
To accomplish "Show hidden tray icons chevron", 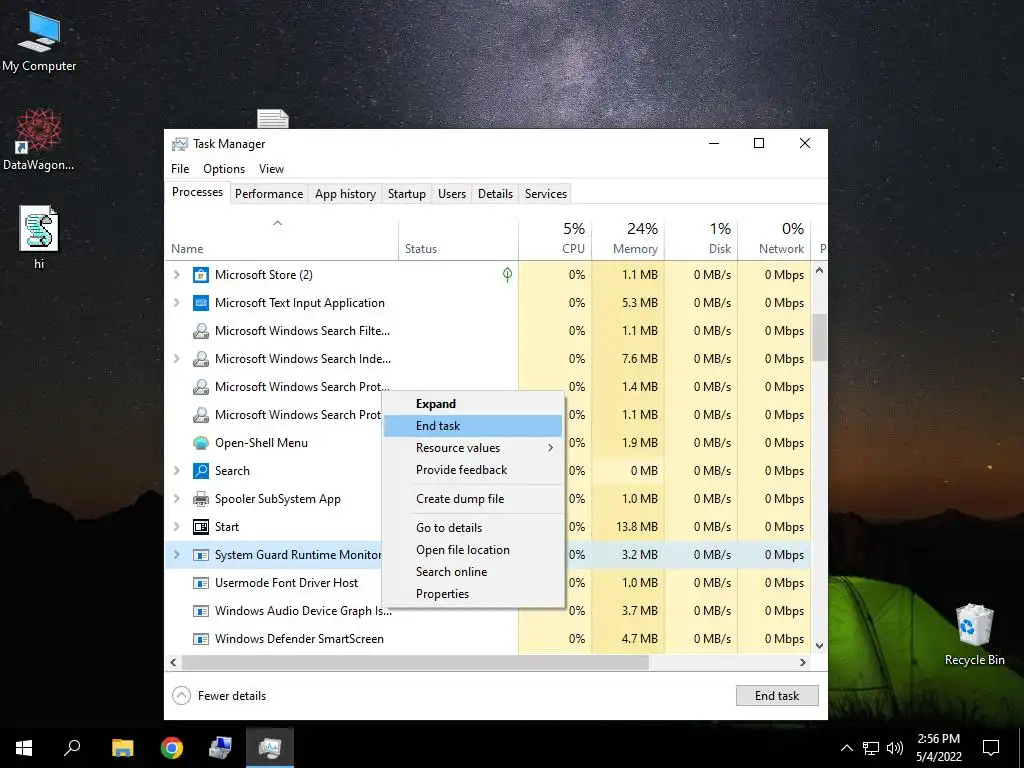I will (x=846, y=748).
